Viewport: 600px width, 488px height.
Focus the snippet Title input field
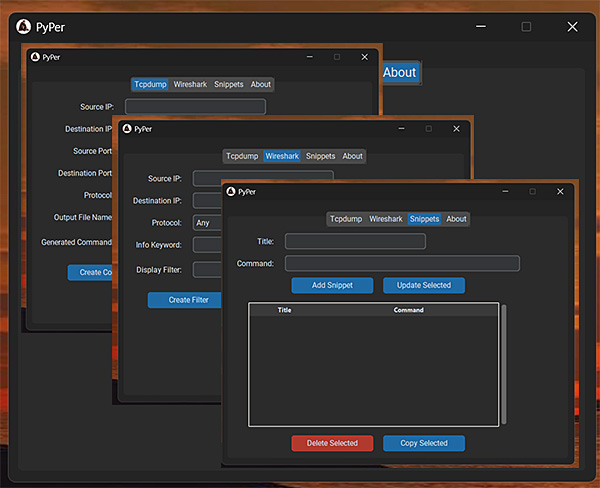tap(355, 242)
